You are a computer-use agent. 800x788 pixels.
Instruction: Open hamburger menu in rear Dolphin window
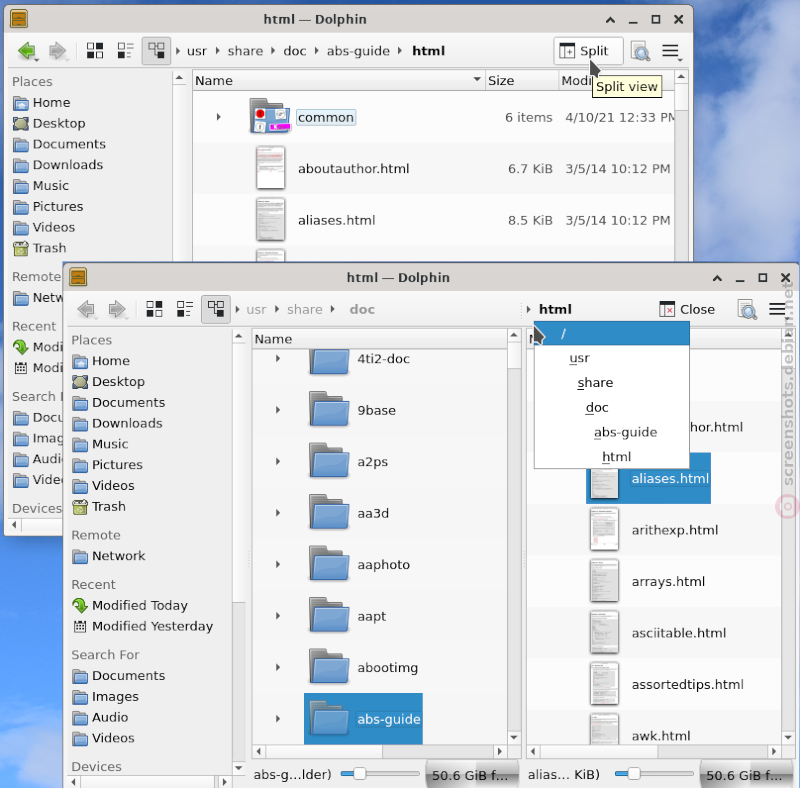pyautogui.click(x=670, y=51)
